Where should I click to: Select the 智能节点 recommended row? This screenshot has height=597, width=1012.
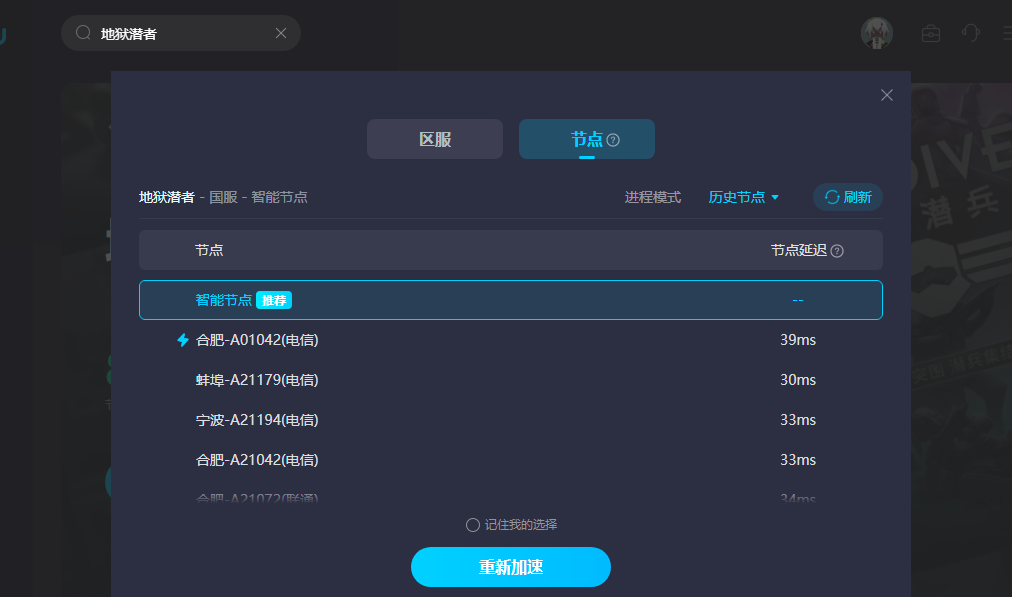(x=511, y=300)
